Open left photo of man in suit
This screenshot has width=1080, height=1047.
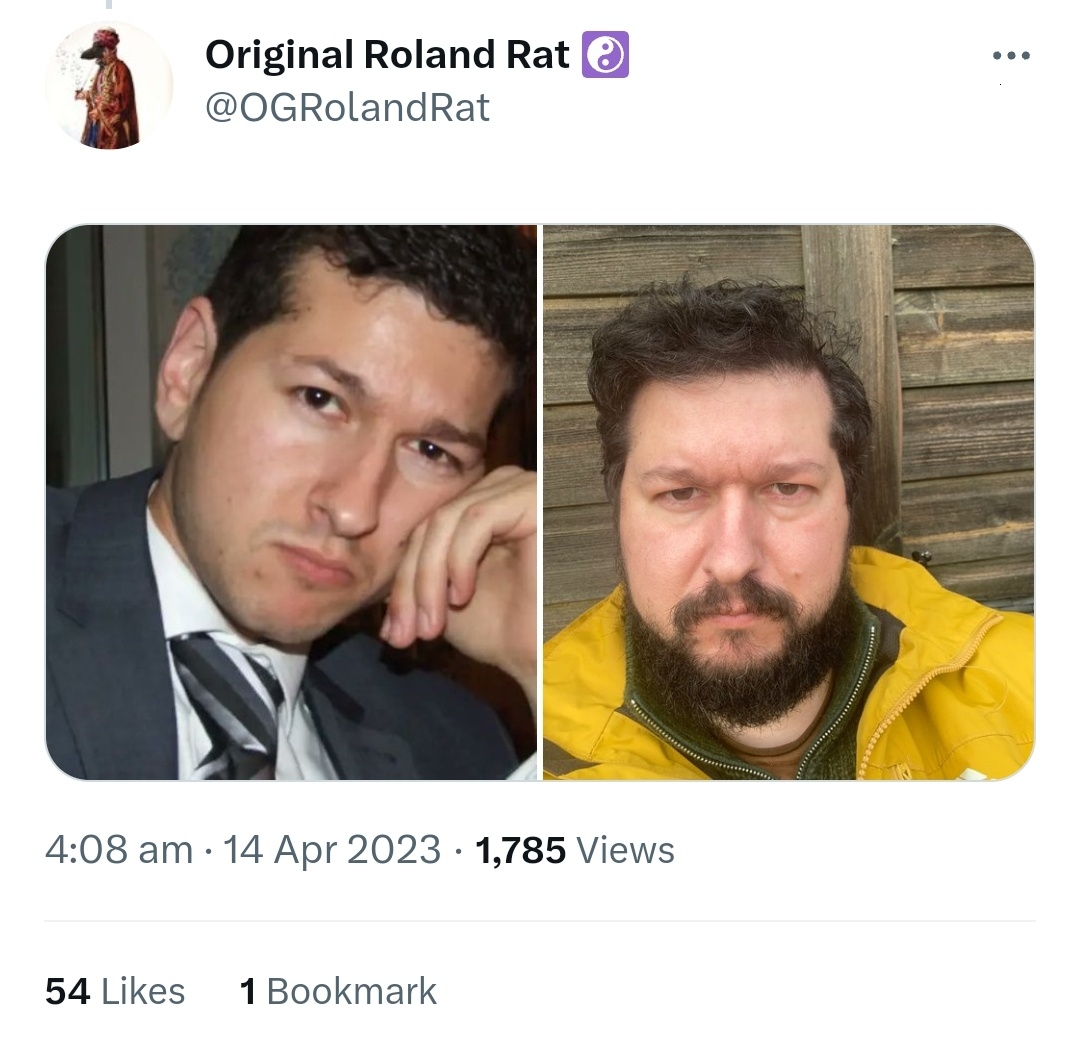click(x=291, y=502)
